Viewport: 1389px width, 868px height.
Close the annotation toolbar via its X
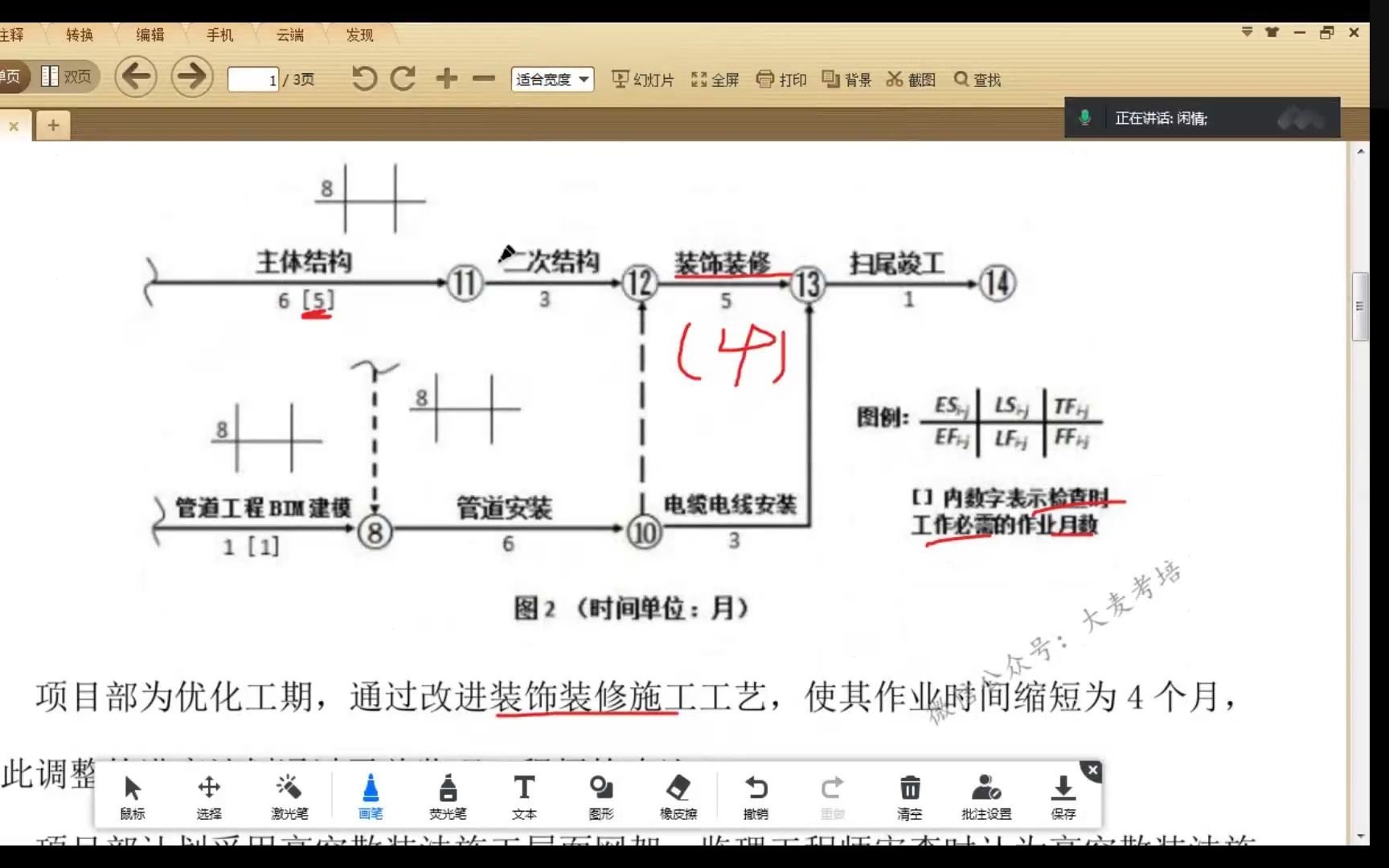click(x=1092, y=770)
